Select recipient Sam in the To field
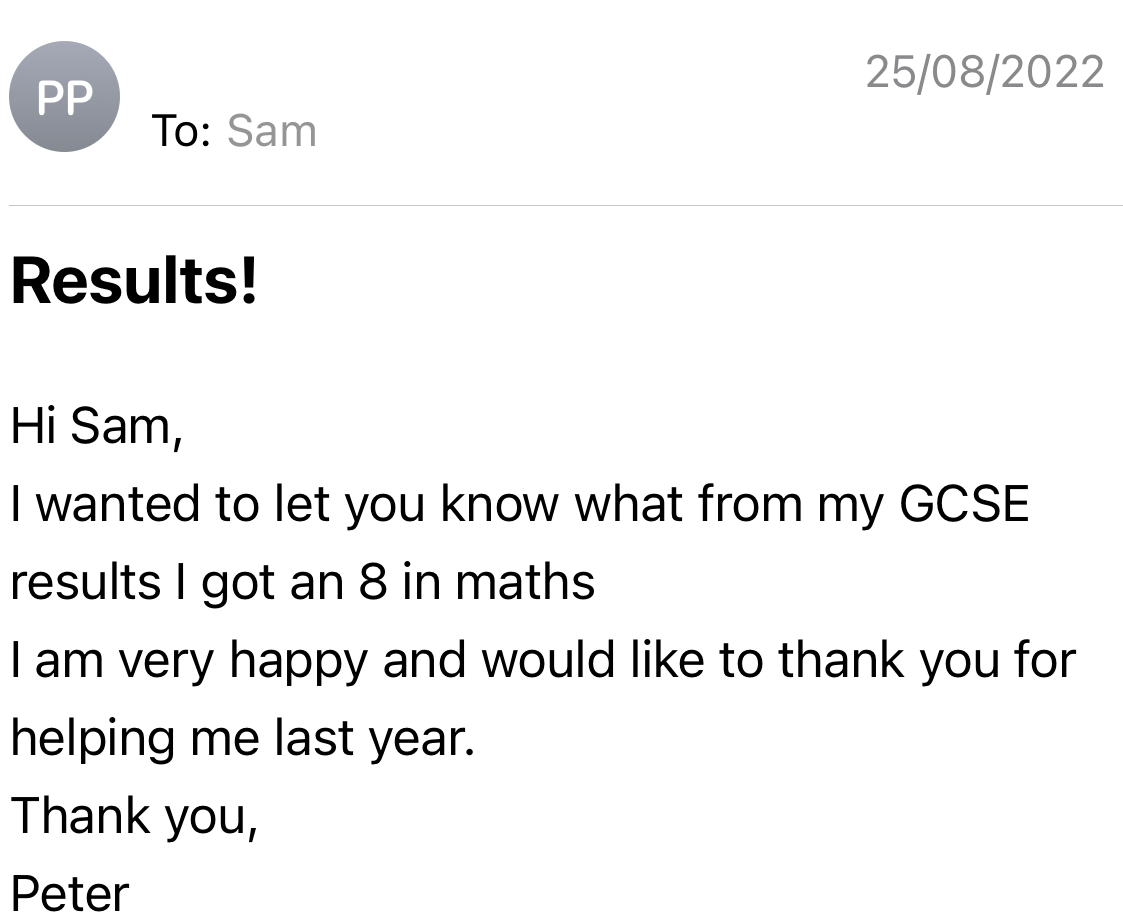 click(x=271, y=131)
